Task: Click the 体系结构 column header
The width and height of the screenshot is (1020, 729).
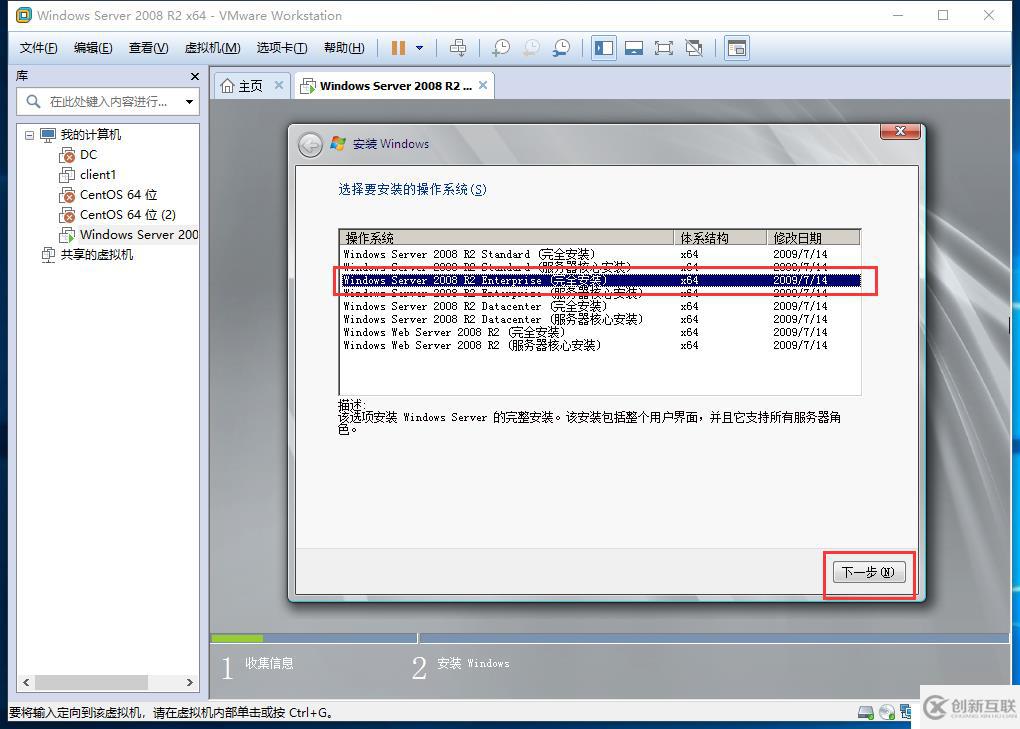Action: [x=720, y=237]
